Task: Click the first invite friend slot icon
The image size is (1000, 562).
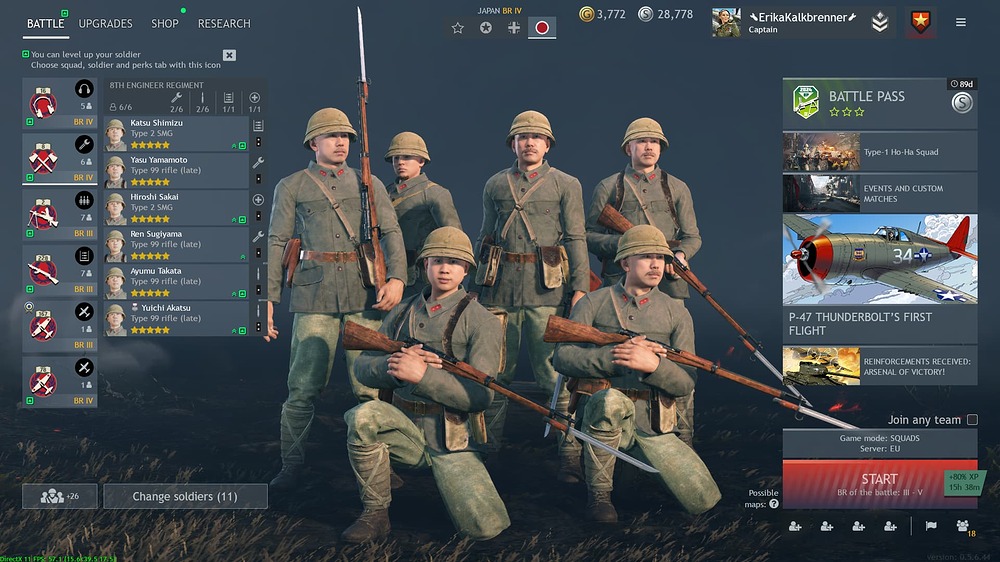Action: click(795, 526)
